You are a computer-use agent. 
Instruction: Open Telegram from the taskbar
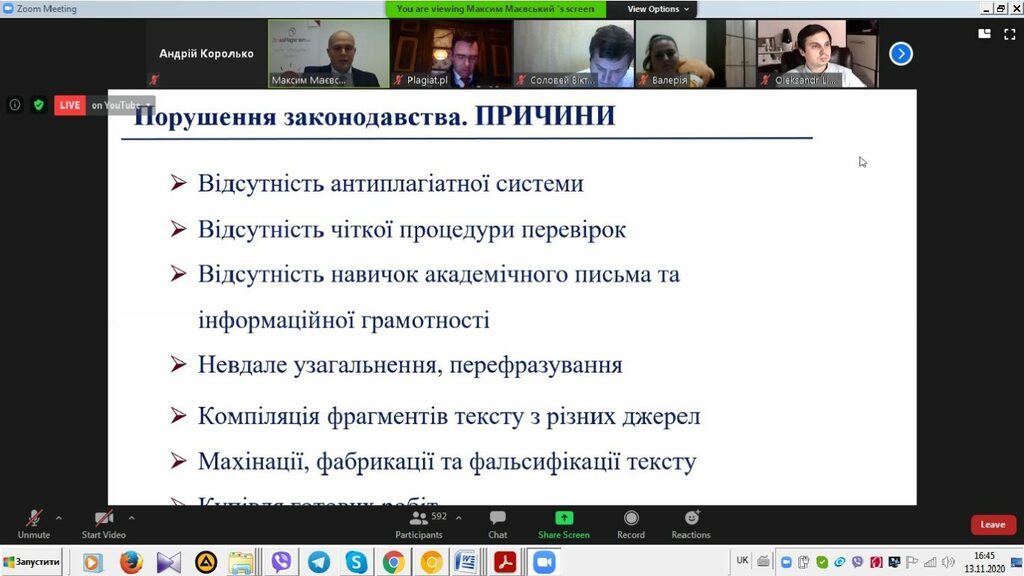319,563
